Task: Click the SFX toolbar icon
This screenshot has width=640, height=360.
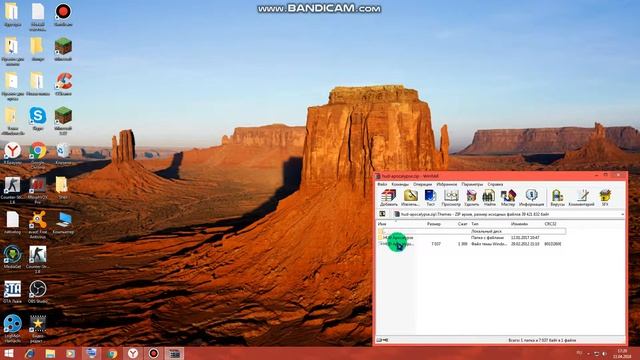Action: tap(605, 198)
